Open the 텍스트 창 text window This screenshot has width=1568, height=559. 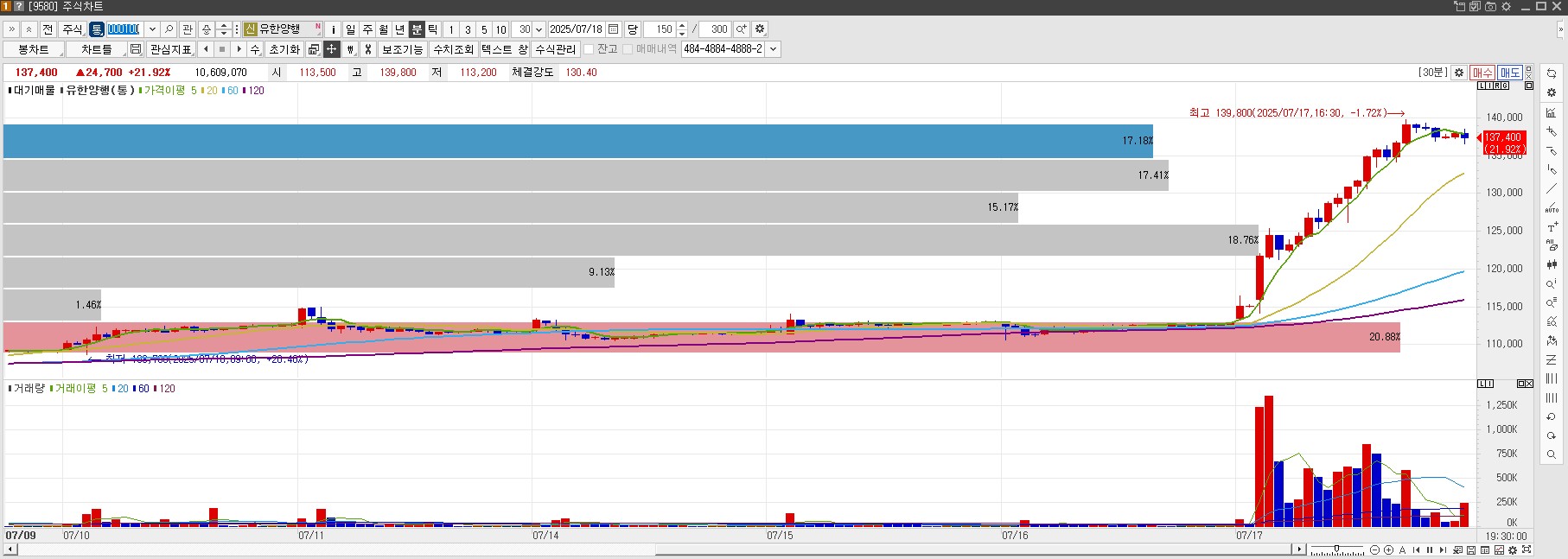[505, 49]
